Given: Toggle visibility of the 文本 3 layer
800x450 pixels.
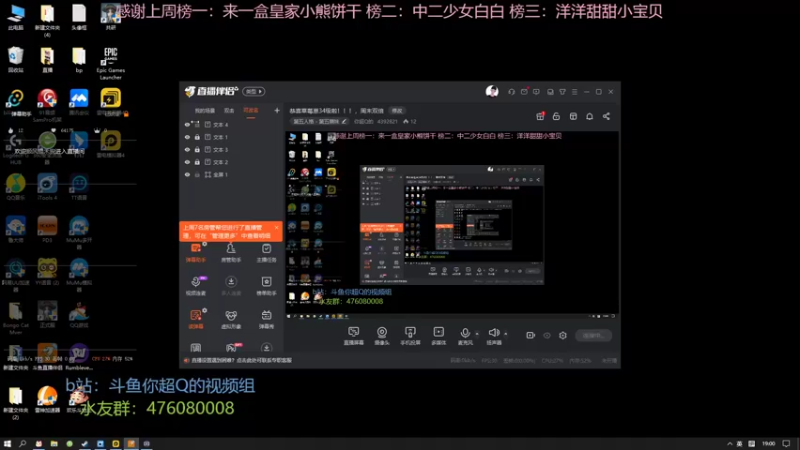Looking at the screenshot, I should coord(187,149).
